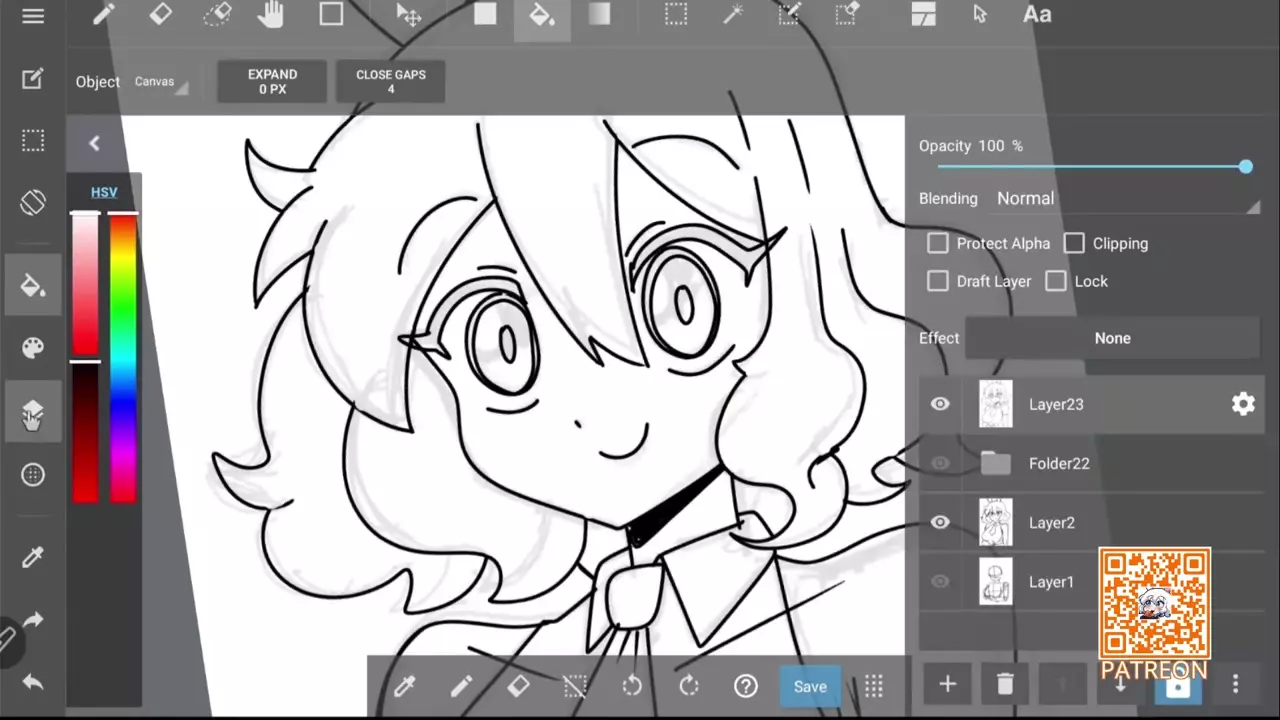Select the Gradient tool

(599, 15)
